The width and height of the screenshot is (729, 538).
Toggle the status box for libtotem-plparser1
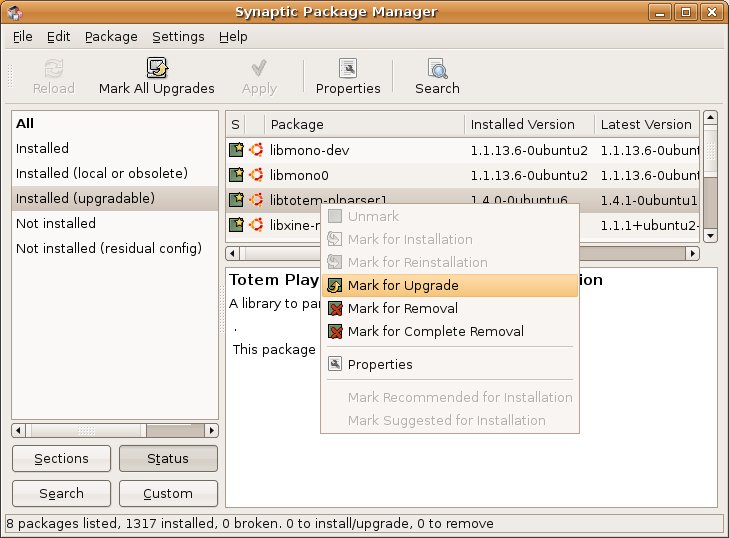coord(236,200)
